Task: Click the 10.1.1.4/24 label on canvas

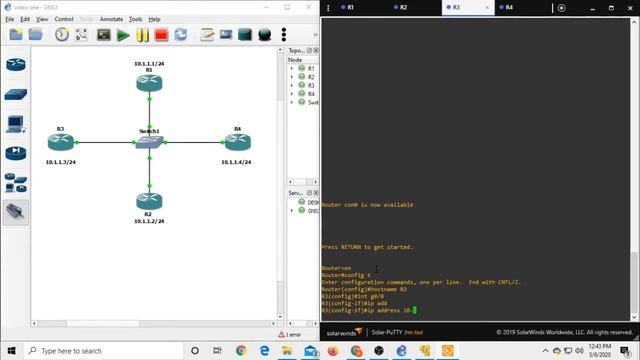Action: tap(236, 162)
